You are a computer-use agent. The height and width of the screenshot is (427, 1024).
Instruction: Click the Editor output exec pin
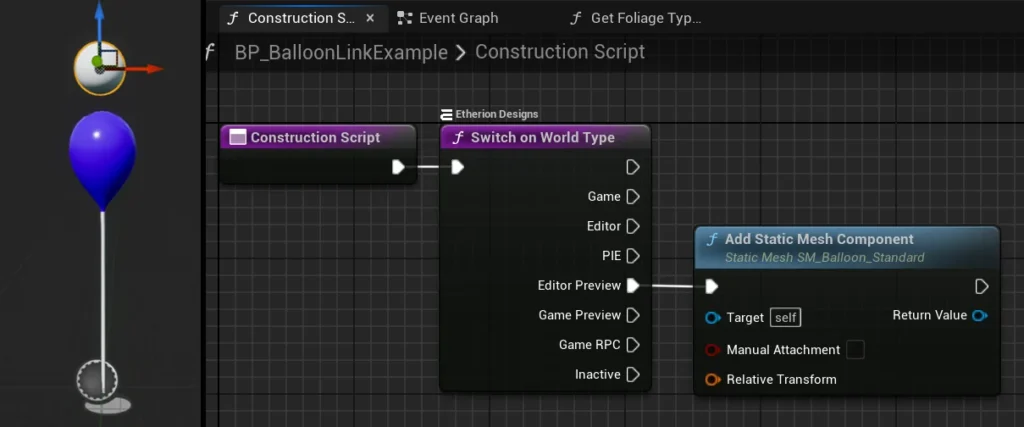(632, 227)
